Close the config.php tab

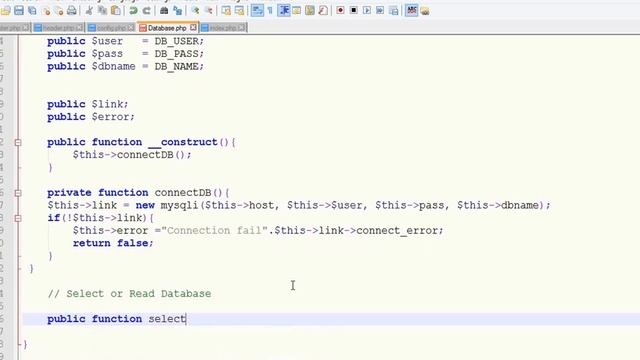tap(131, 28)
